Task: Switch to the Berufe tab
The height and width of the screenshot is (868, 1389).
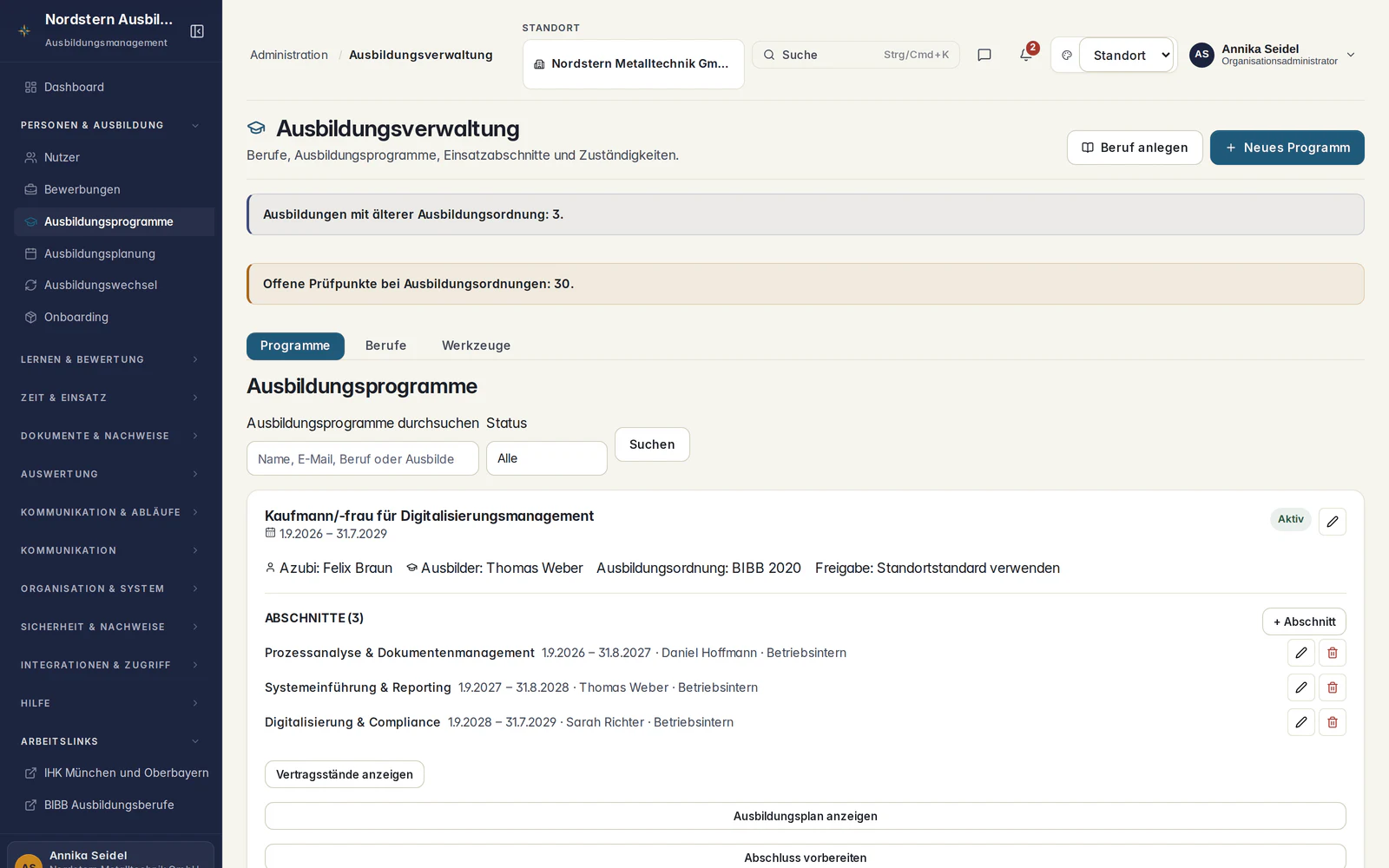Action: (x=385, y=345)
